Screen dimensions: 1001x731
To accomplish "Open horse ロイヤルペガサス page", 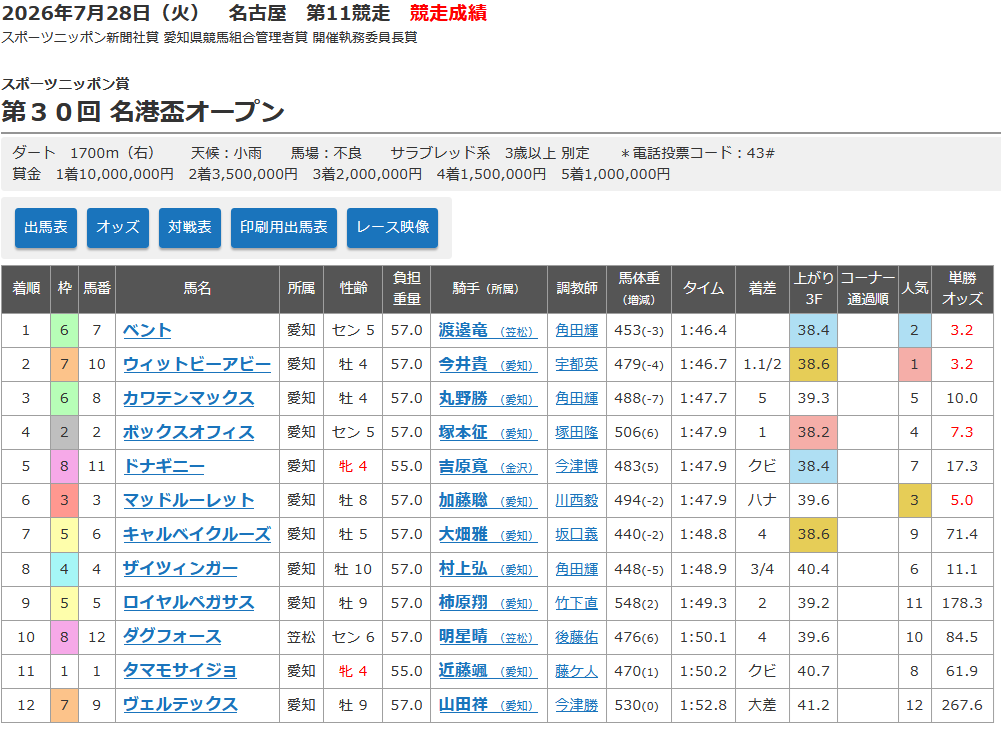I will [x=188, y=603].
